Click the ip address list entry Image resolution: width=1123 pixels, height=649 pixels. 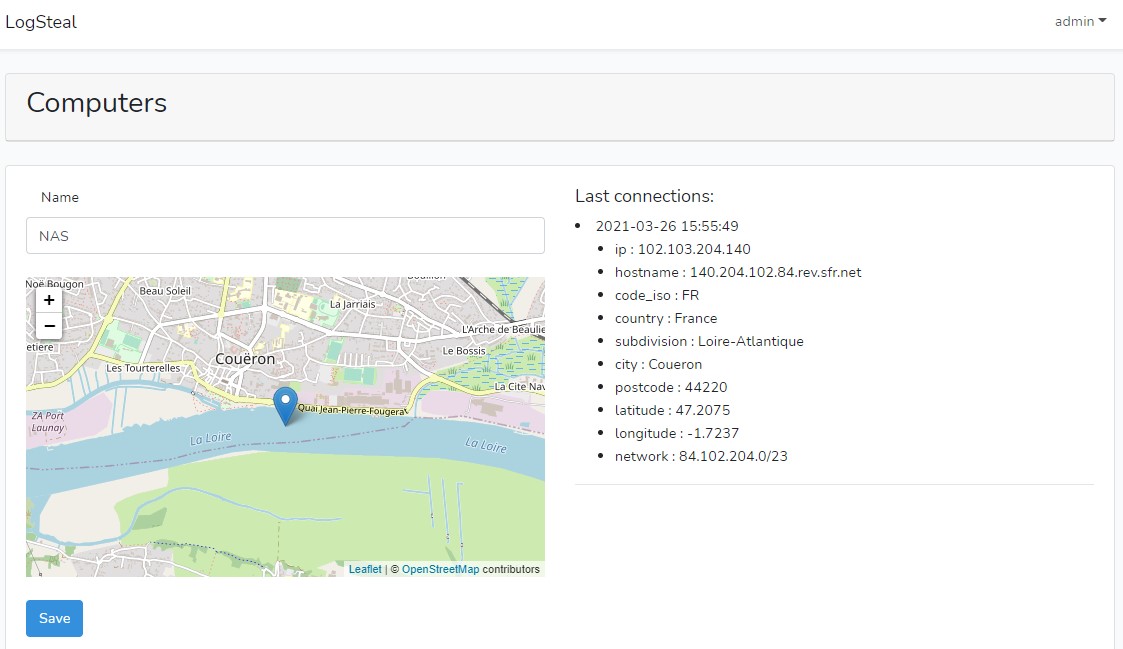[683, 249]
